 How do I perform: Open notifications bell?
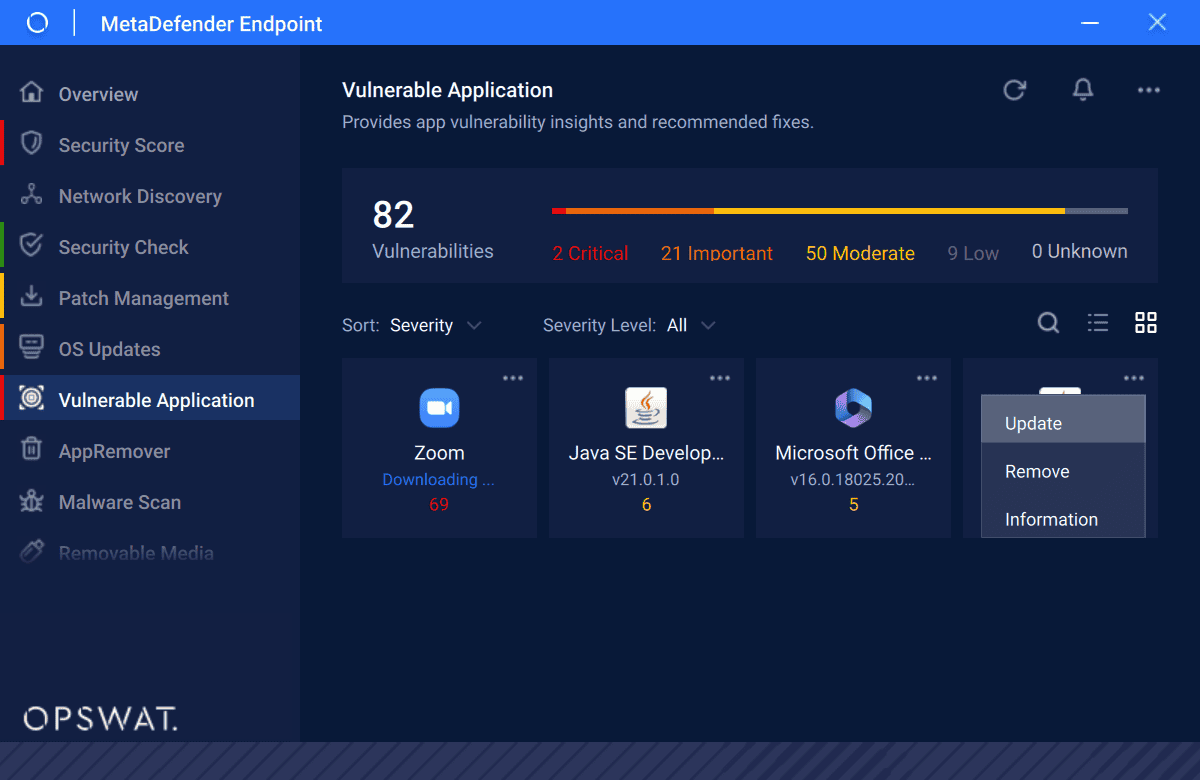(1082, 90)
